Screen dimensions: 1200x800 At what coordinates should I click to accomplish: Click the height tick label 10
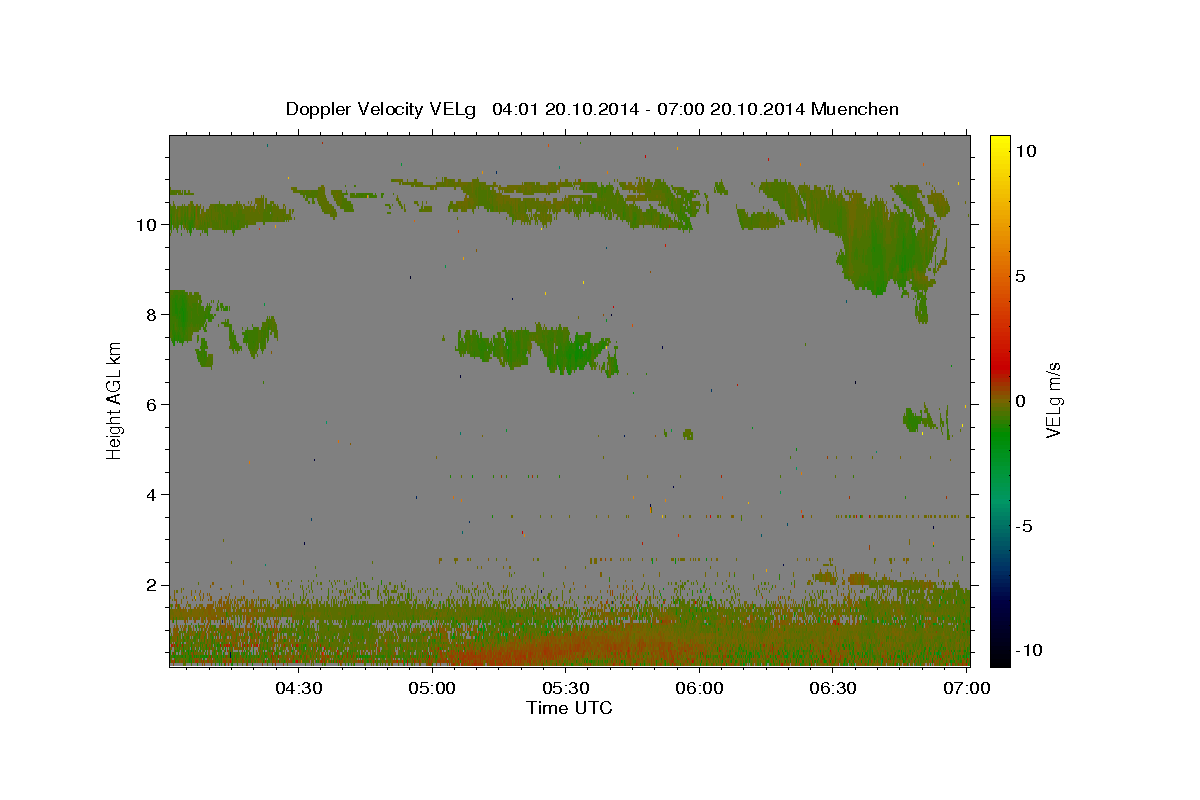pyautogui.click(x=149, y=225)
